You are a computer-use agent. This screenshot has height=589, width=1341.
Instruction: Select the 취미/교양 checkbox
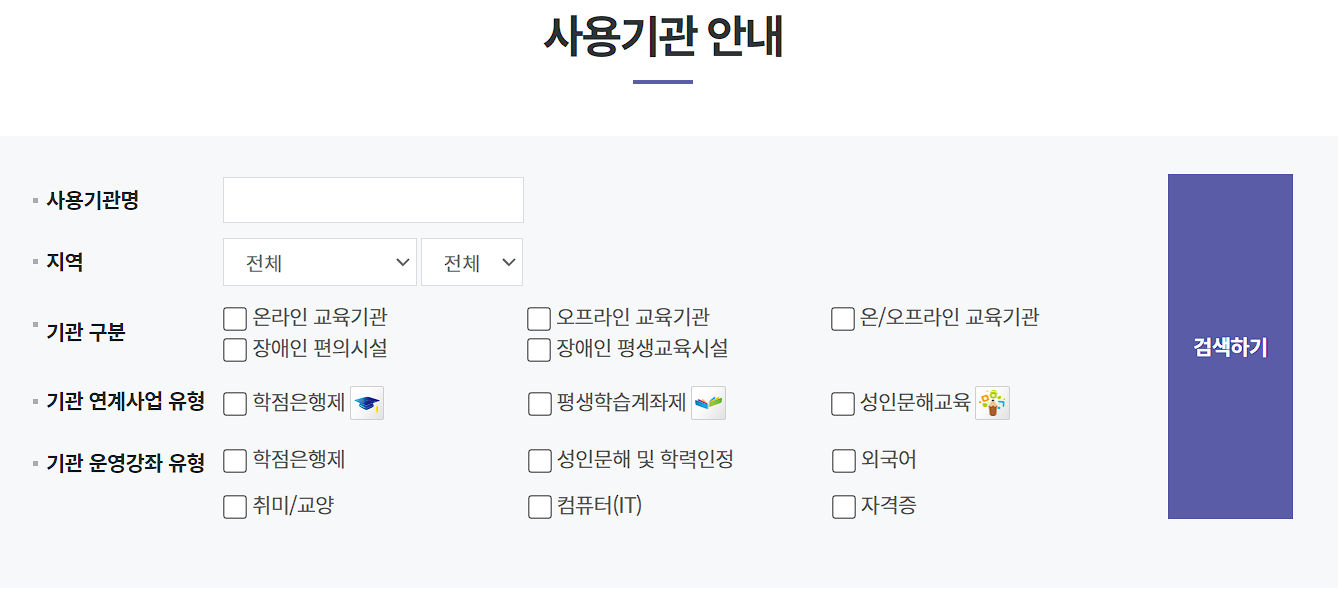234,507
